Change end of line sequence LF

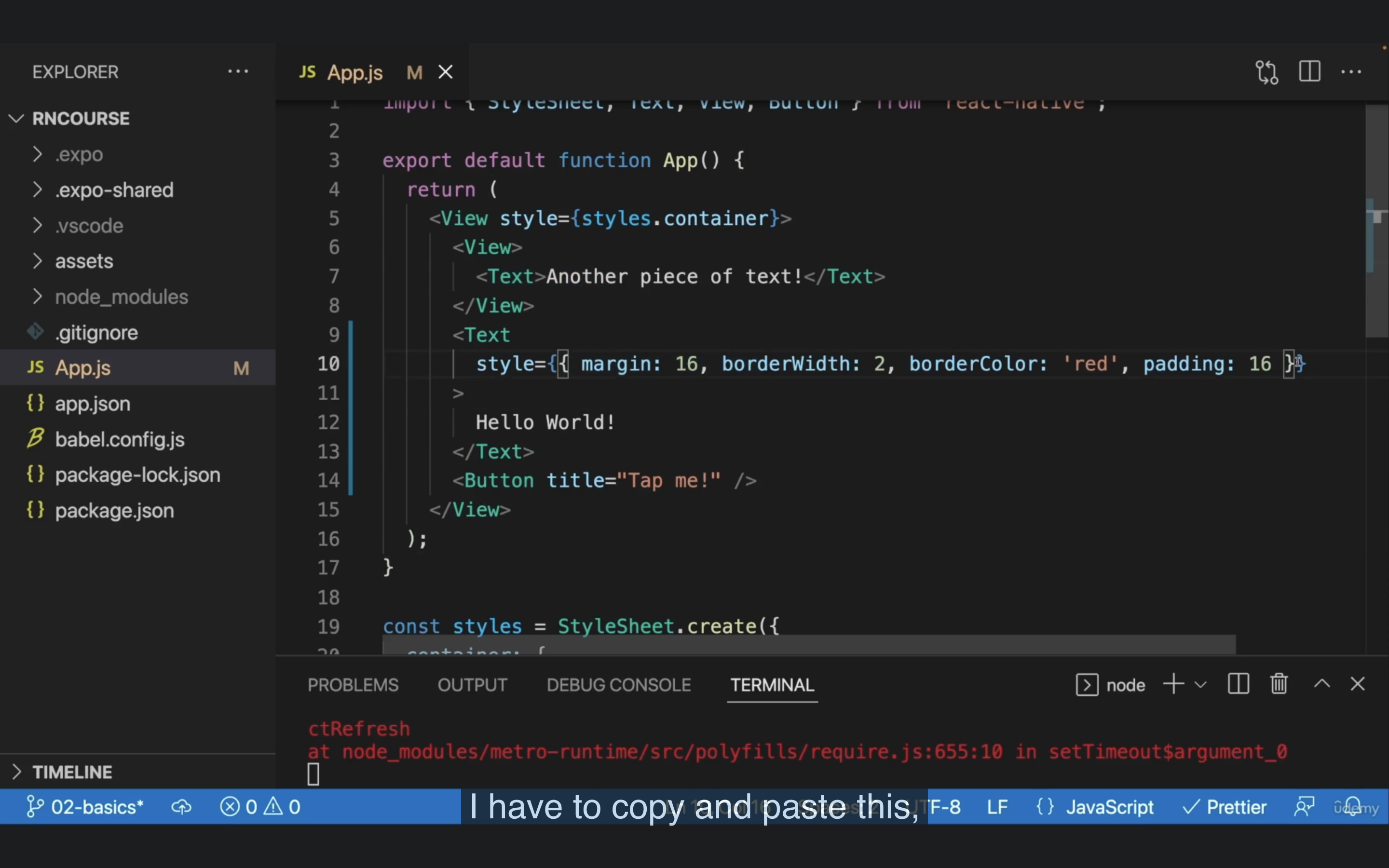pos(997,807)
